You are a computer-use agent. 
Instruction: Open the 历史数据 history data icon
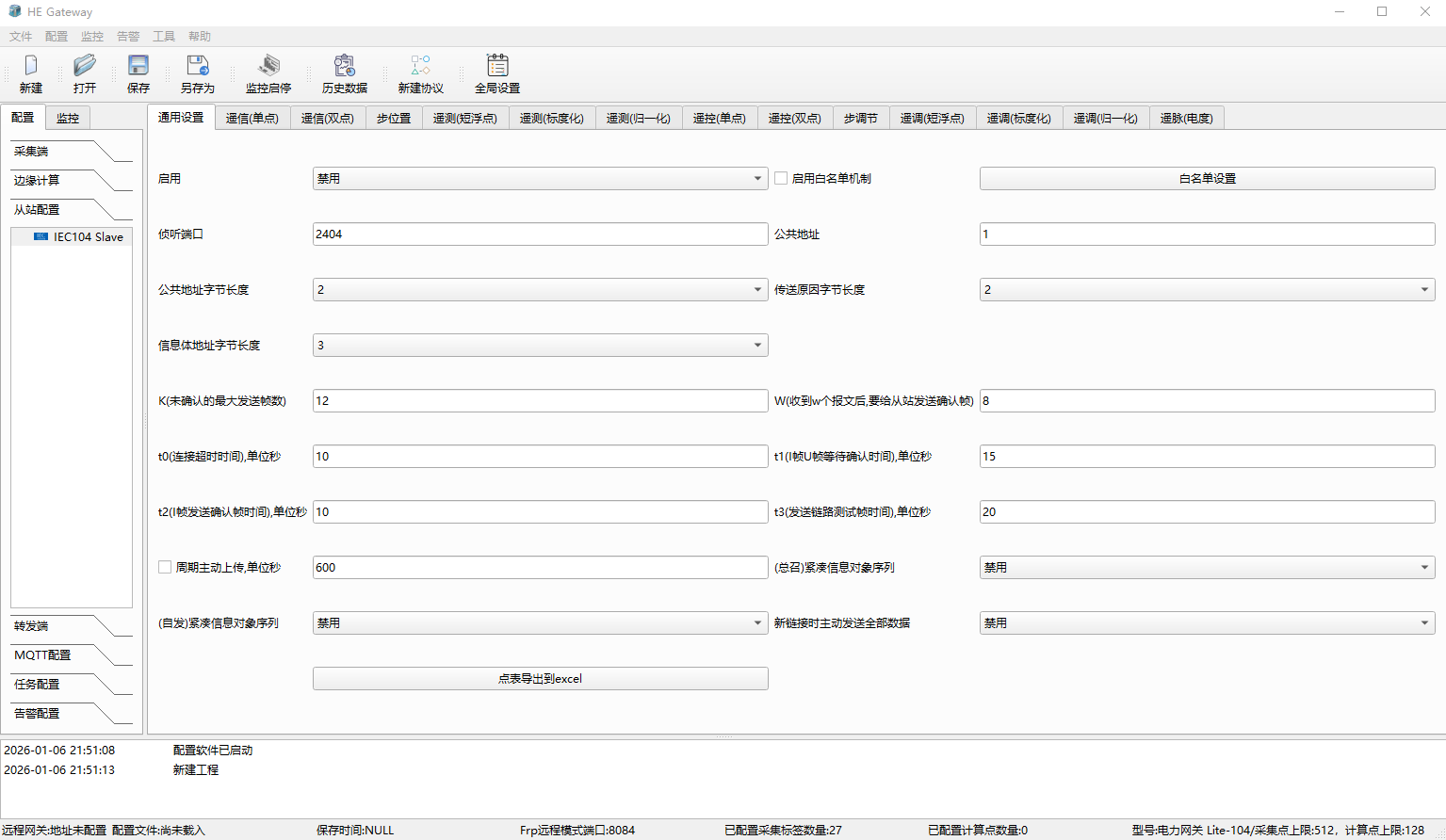click(x=345, y=66)
